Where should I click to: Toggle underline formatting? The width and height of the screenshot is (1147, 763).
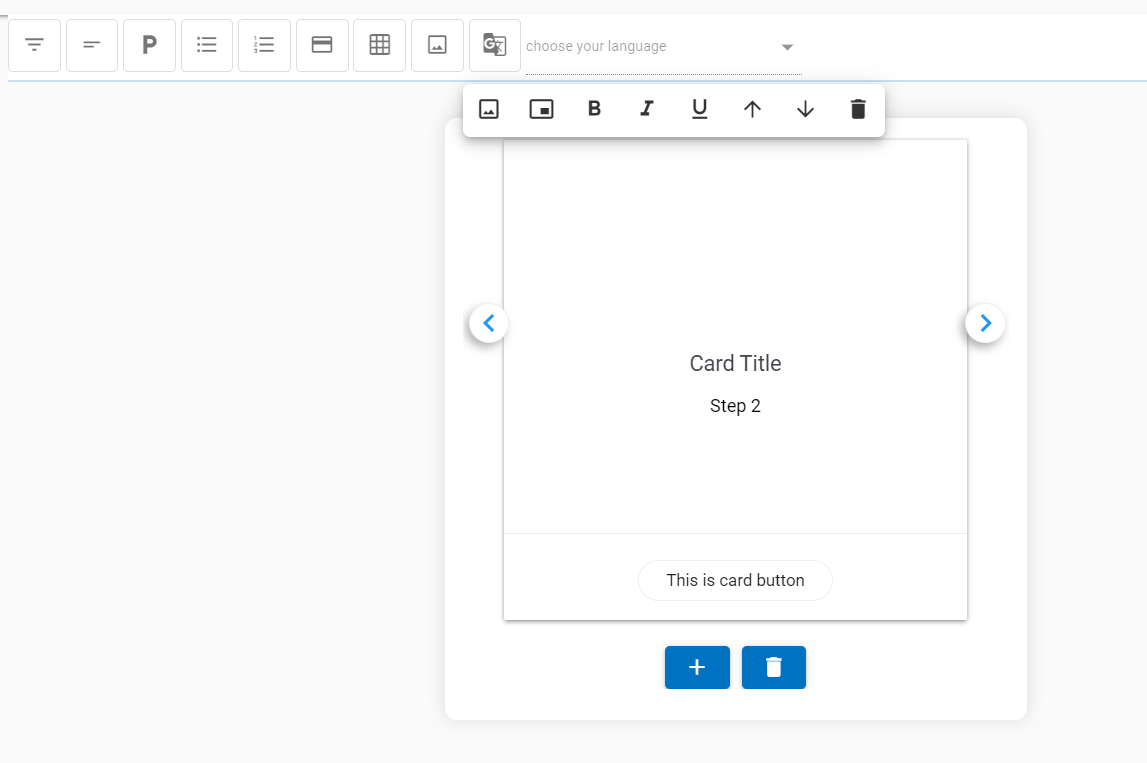pos(699,109)
